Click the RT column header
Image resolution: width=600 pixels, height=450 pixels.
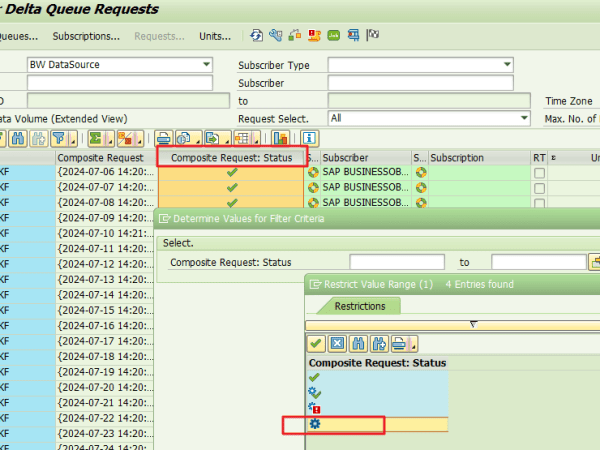pyautogui.click(x=539, y=158)
